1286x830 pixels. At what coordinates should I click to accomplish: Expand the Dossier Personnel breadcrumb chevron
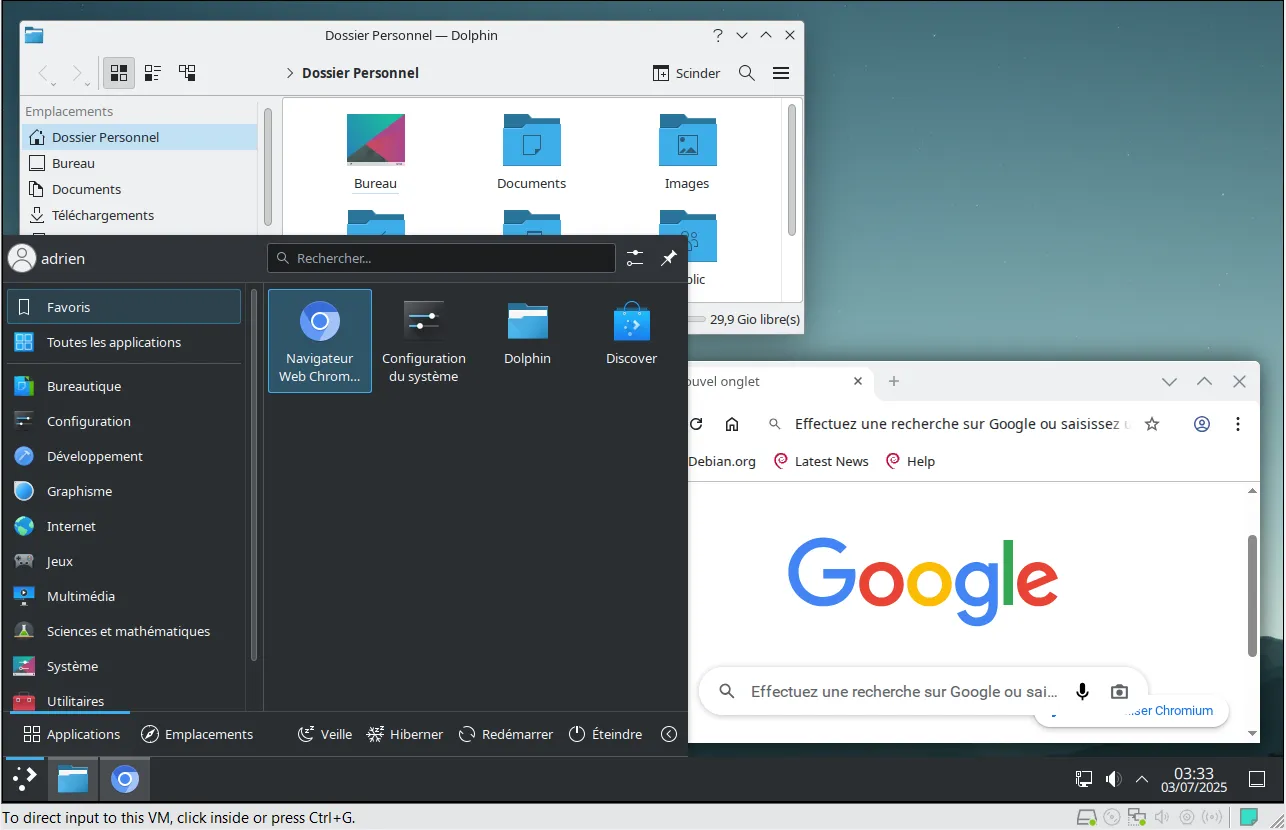pyautogui.click(x=290, y=73)
